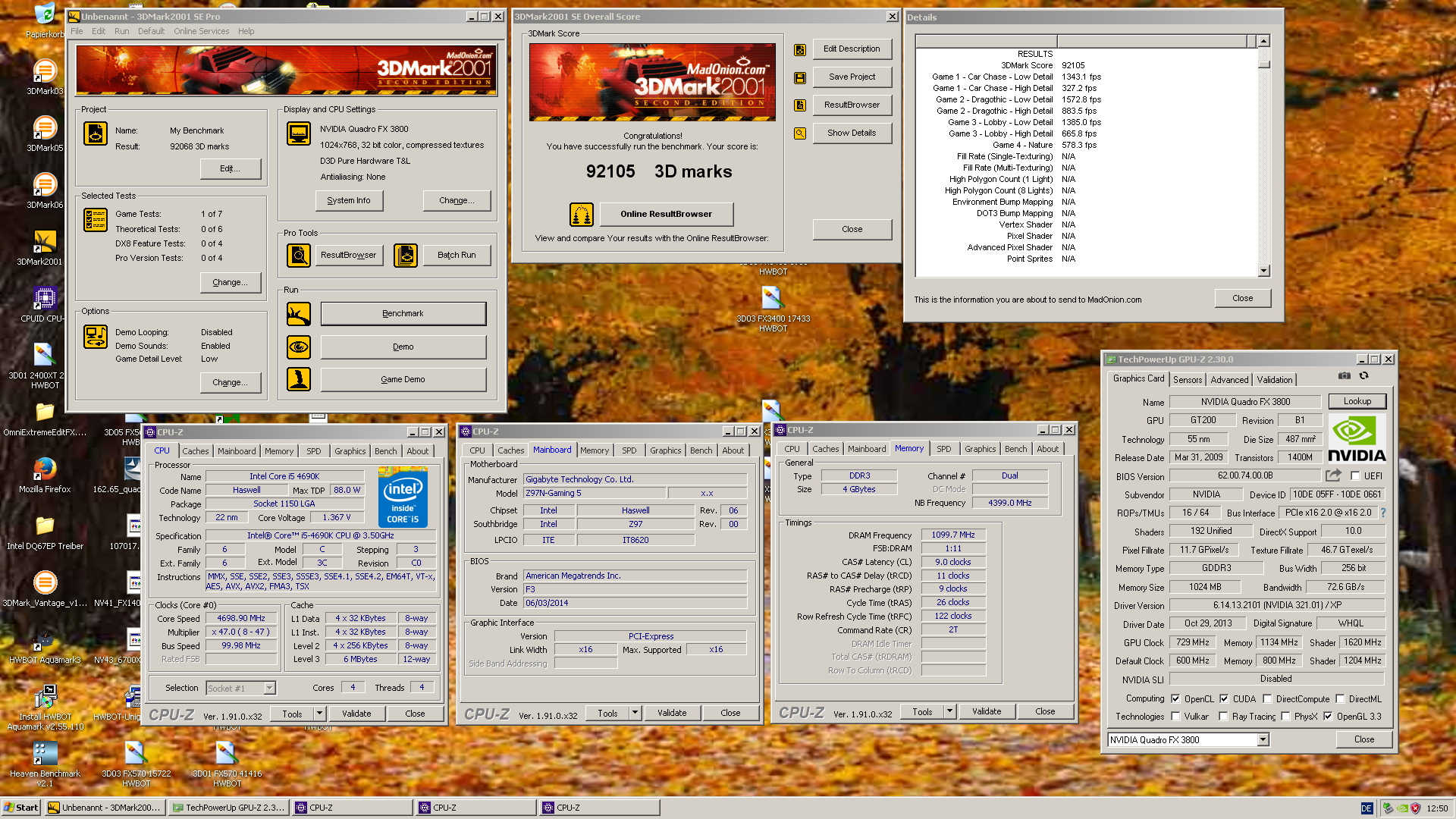Screen dimensions: 1456x819
Task: Click the Details list scroll-down arrow
Action: click(x=1263, y=271)
